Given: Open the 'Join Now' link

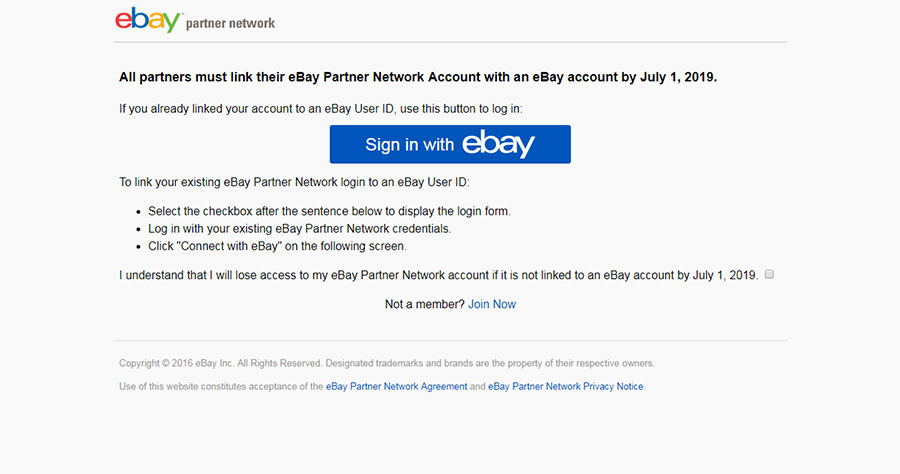Looking at the screenshot, I should coord(492,304).
